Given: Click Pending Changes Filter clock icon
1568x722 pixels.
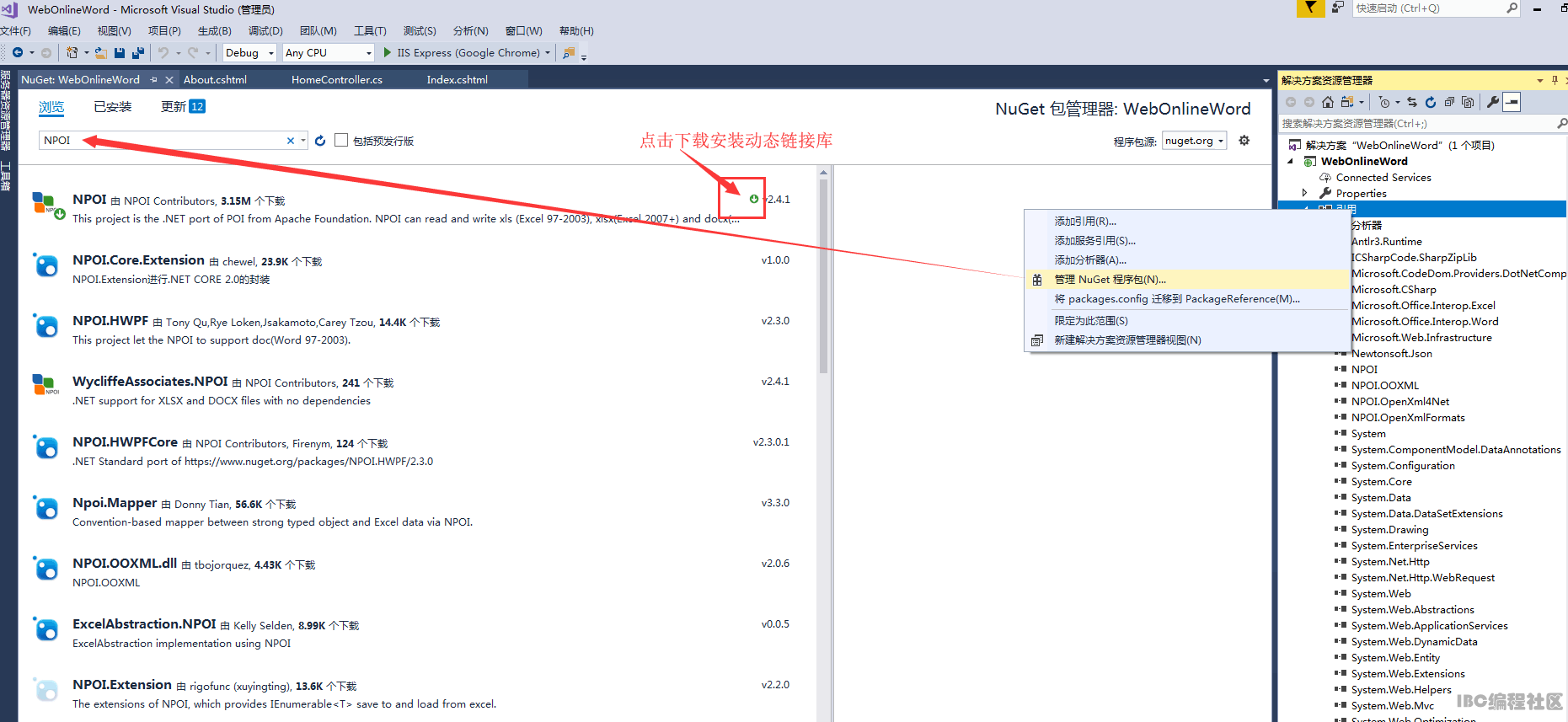Looking at the screenshot, I should [x=1384, y=102].
